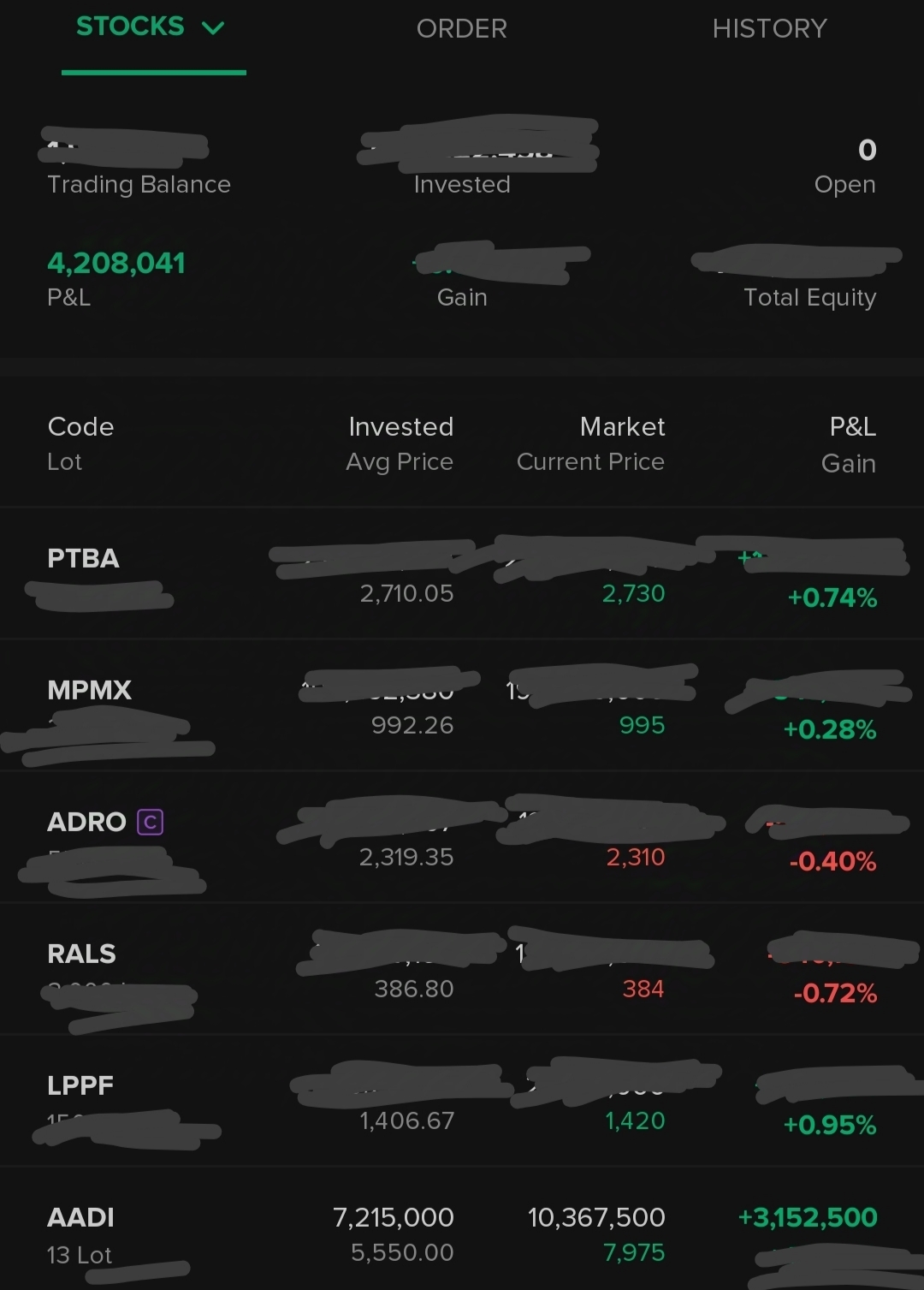
Task: Expand the STOCKS dropdown chevron
Action: click(212, 28)
